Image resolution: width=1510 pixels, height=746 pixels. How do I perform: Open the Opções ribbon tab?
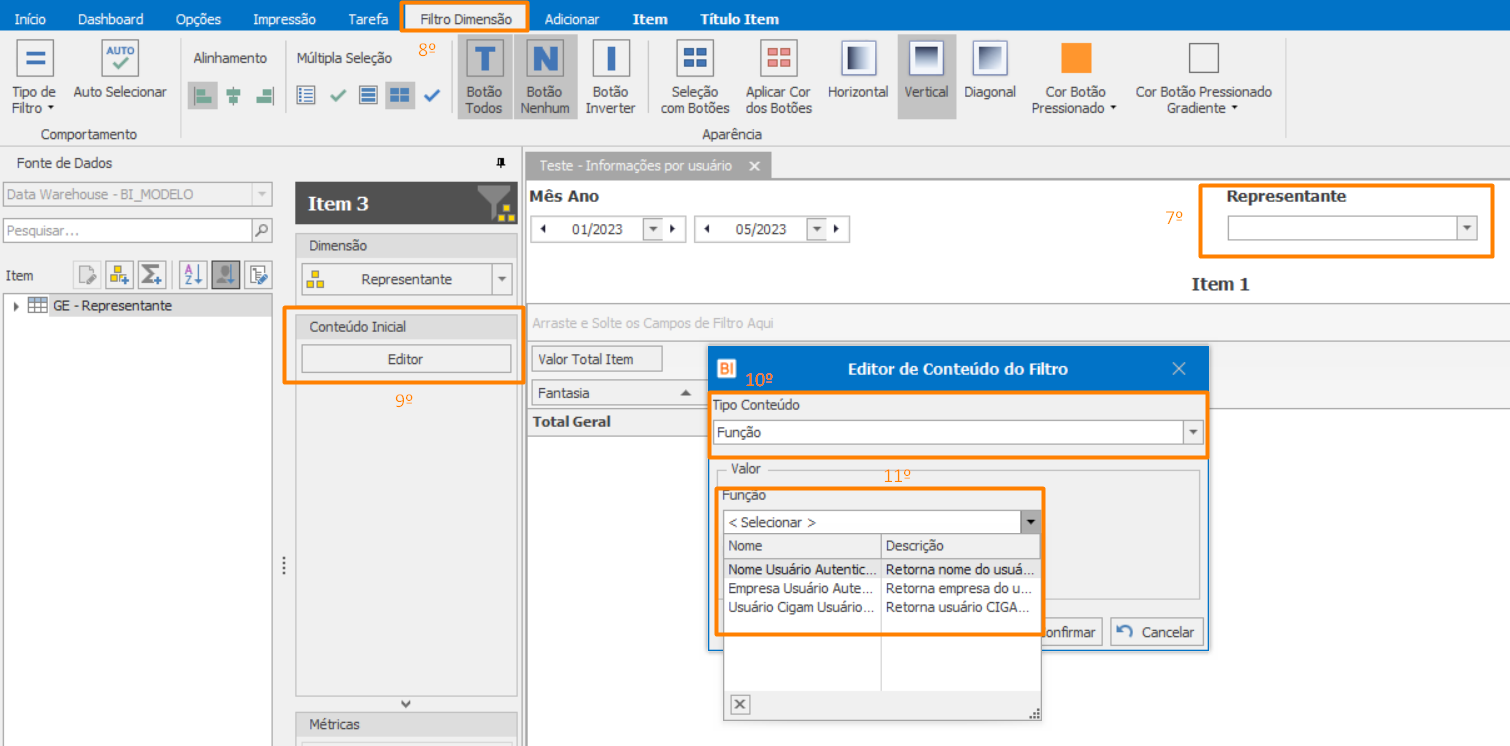198,19
